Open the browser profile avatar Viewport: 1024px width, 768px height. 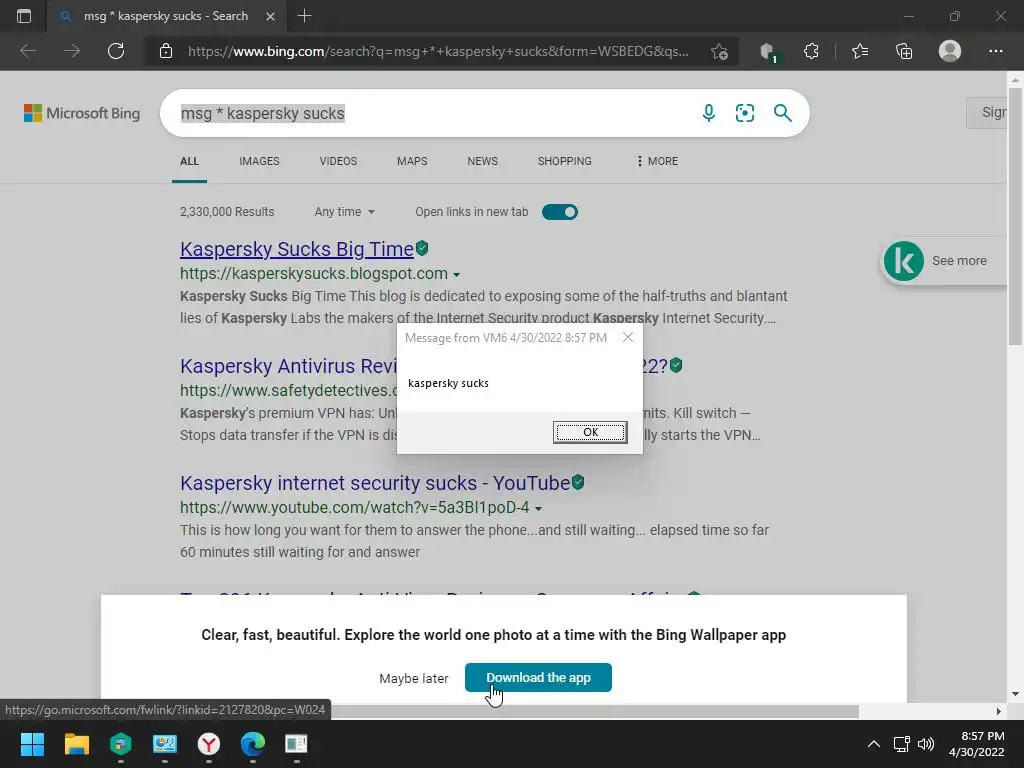[x=950, y=51]
